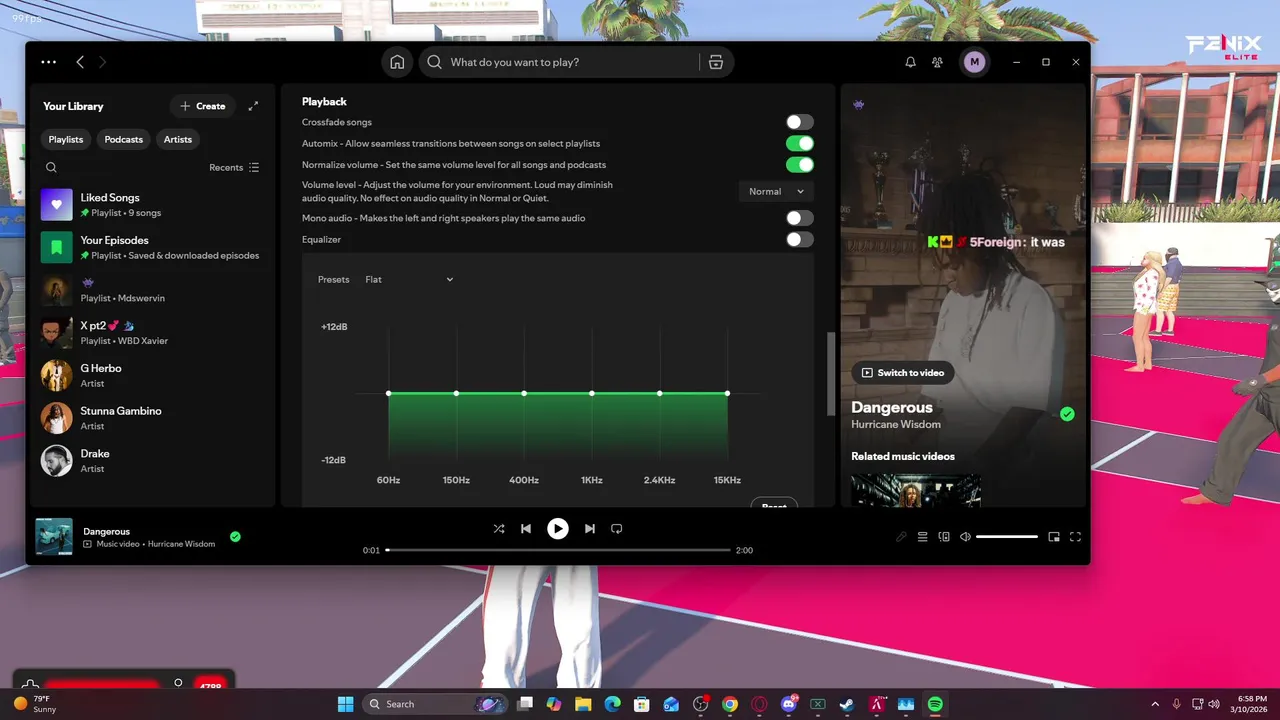This screenshot has width=1280, height=720.
Task: Open Hurricane Wisdom link in player bar
Action: coord(181,544)
